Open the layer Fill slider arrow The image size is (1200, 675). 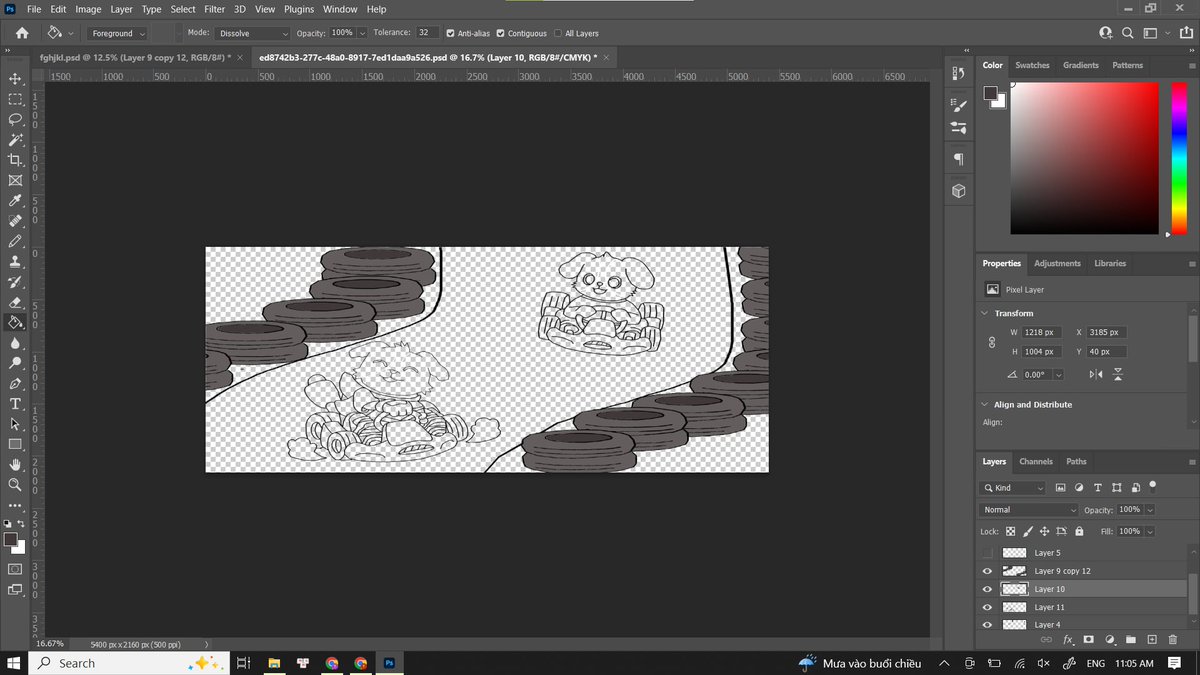coord(1150,531)
